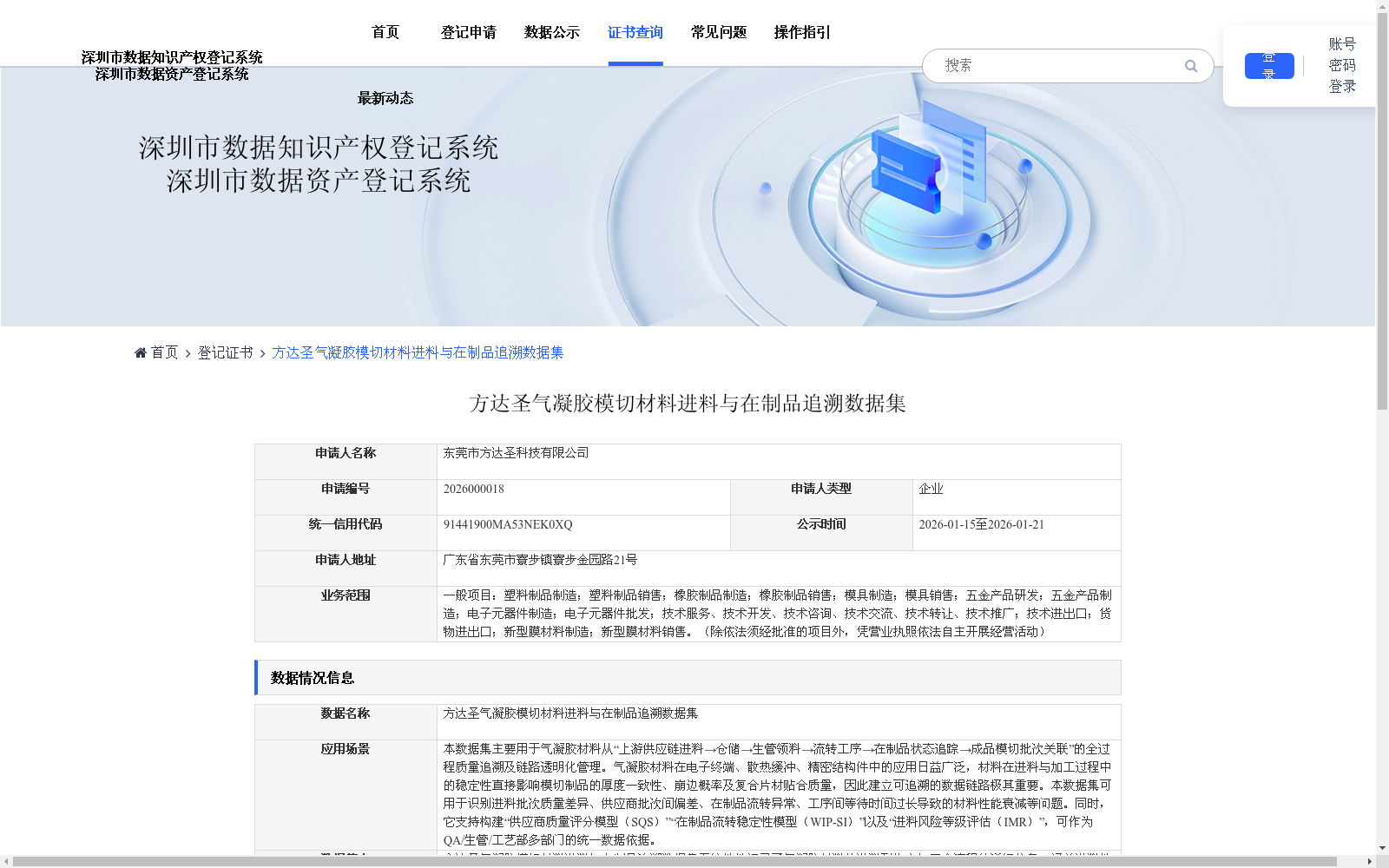Click the home icon in breadcrumb
This screenshot has height=868, width=1389.
[x=141, y=352]
